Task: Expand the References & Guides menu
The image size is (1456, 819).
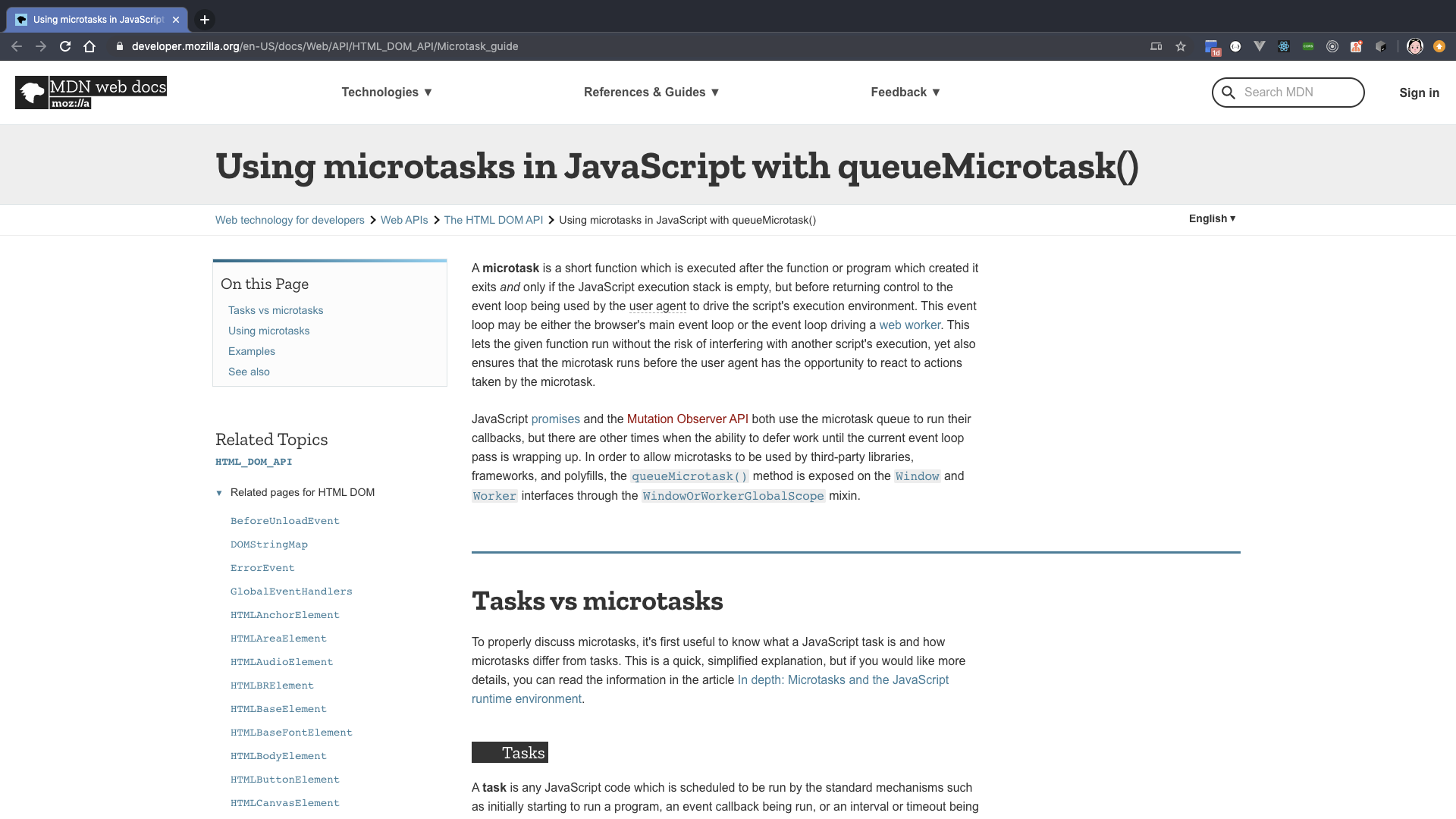Action: click(651, 92)
